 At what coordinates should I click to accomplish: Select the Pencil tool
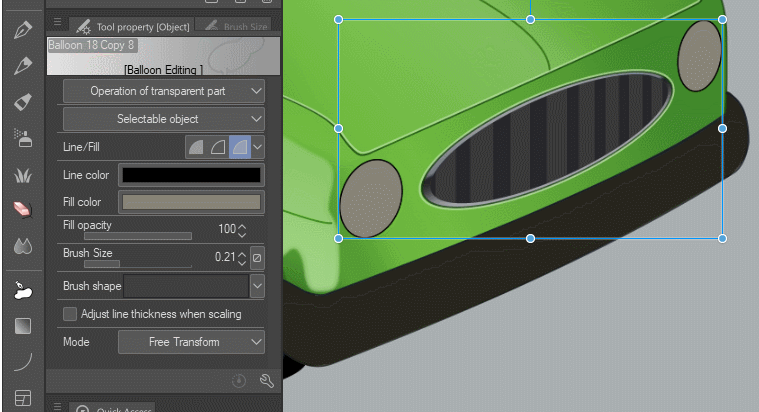click(22, 66)
